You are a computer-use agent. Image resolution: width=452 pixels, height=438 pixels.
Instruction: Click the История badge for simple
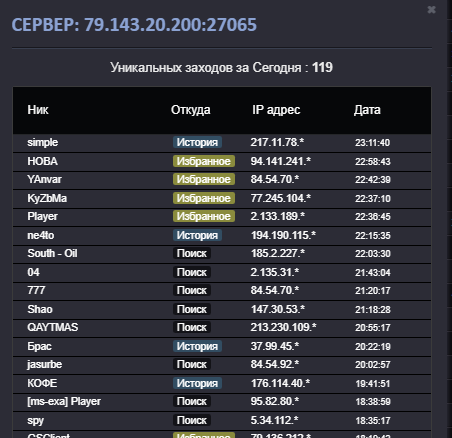(197, 142)
